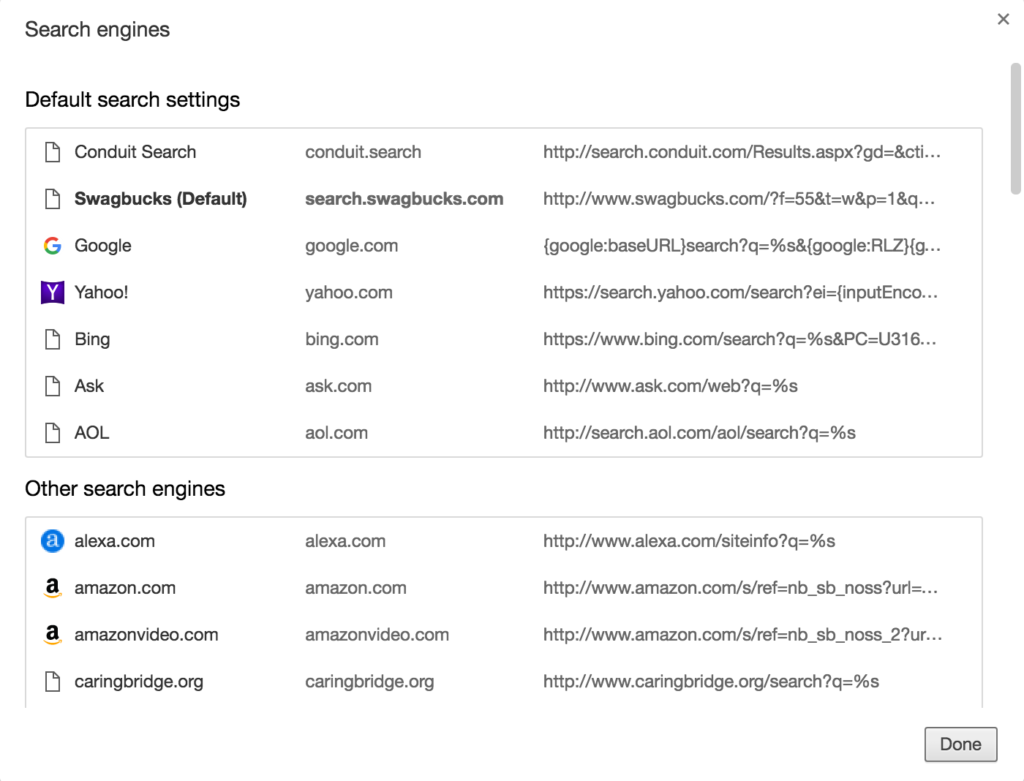Click the Conduit Search page icon
Image resolution: width=1024 pixels, height=781 pixels.
coord(52,152)
